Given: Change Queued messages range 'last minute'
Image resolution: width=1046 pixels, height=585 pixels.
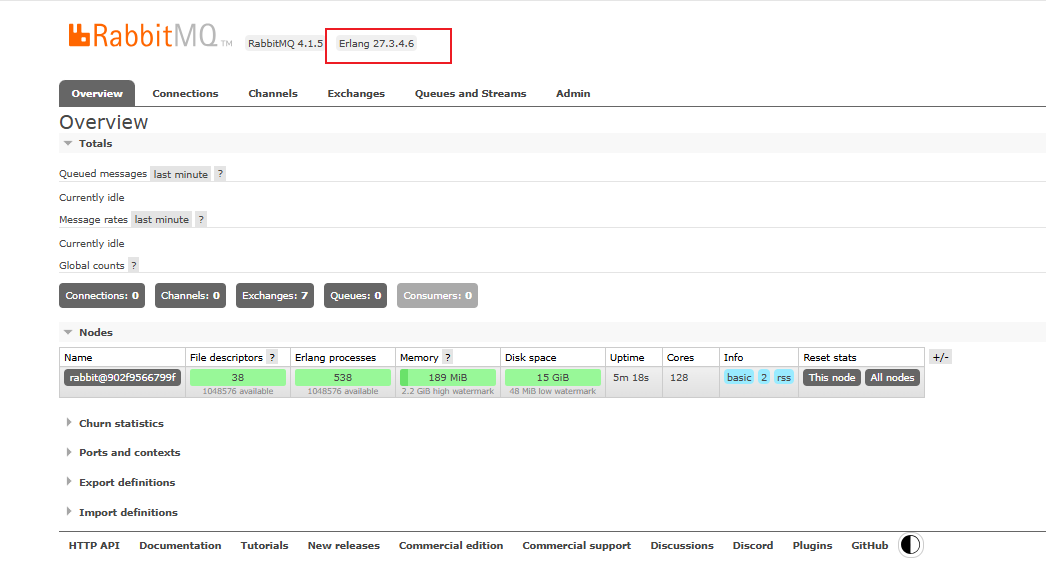Looking at the screenshot, I should [x=181, y=174].
